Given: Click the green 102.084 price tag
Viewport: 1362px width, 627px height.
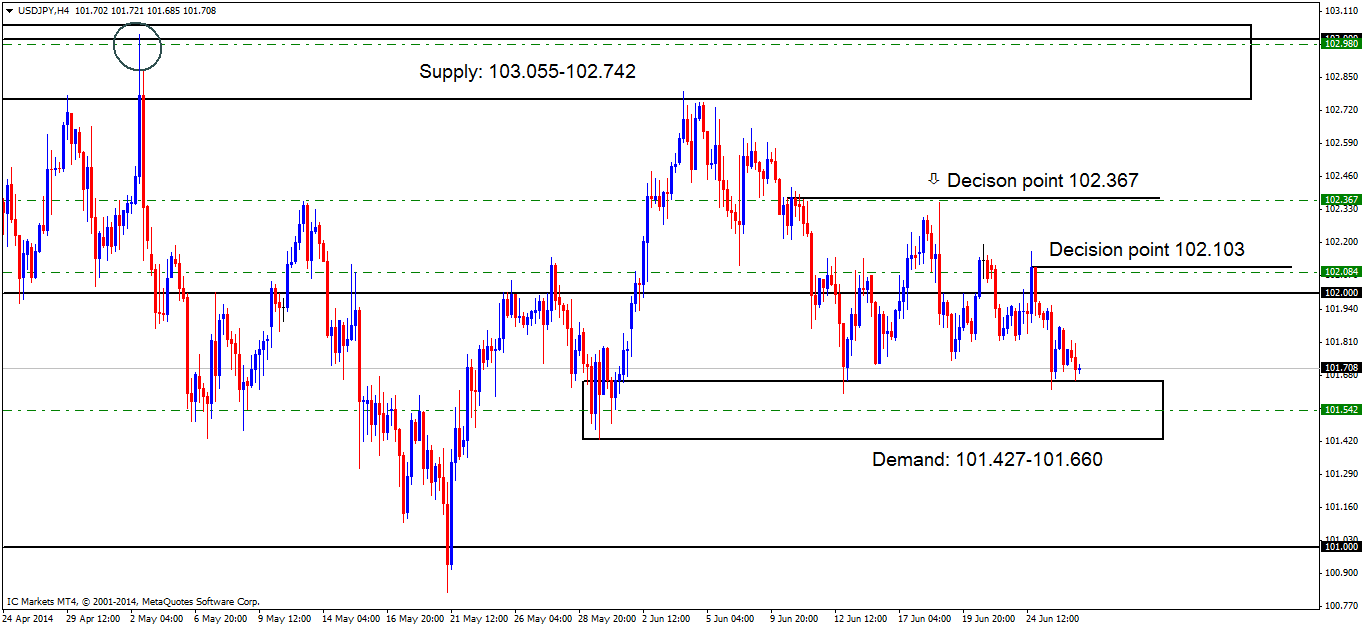Looking at the screenshot, I should point(1341,272).
